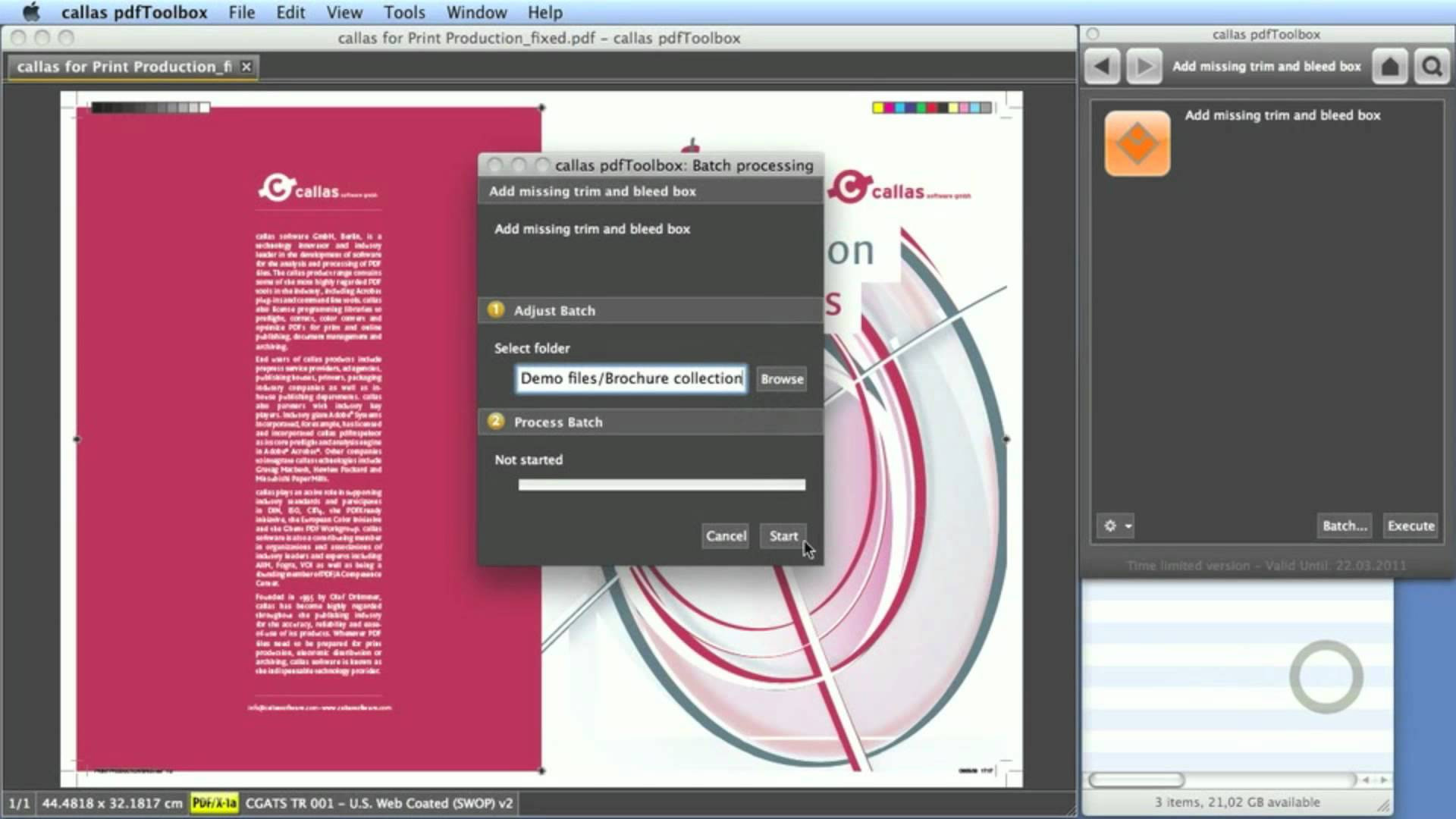Screen dimensions: 1456x819
Task: Close the pdfToolbox side panel window
Action: pos(1093,34)
